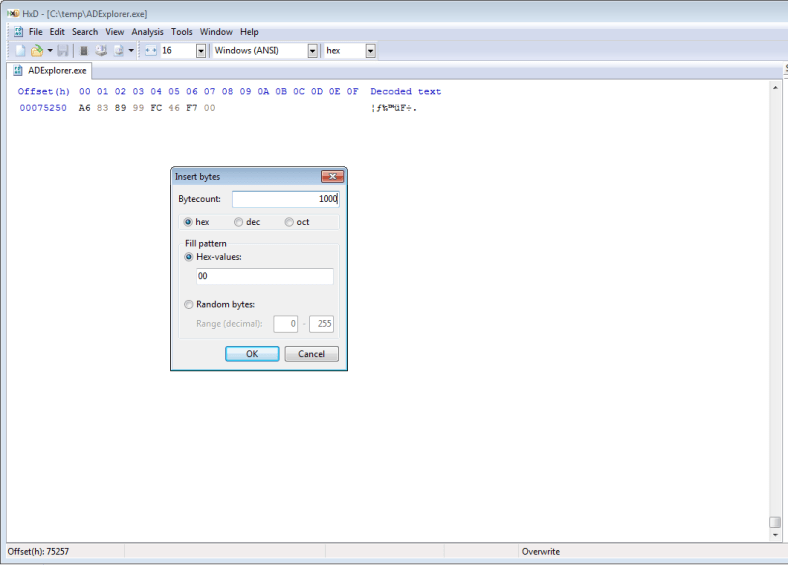This screenshot has width=788, height=565.
Task: Select the oct radio button
Action: pyautogui.click(x=289, y=222)
